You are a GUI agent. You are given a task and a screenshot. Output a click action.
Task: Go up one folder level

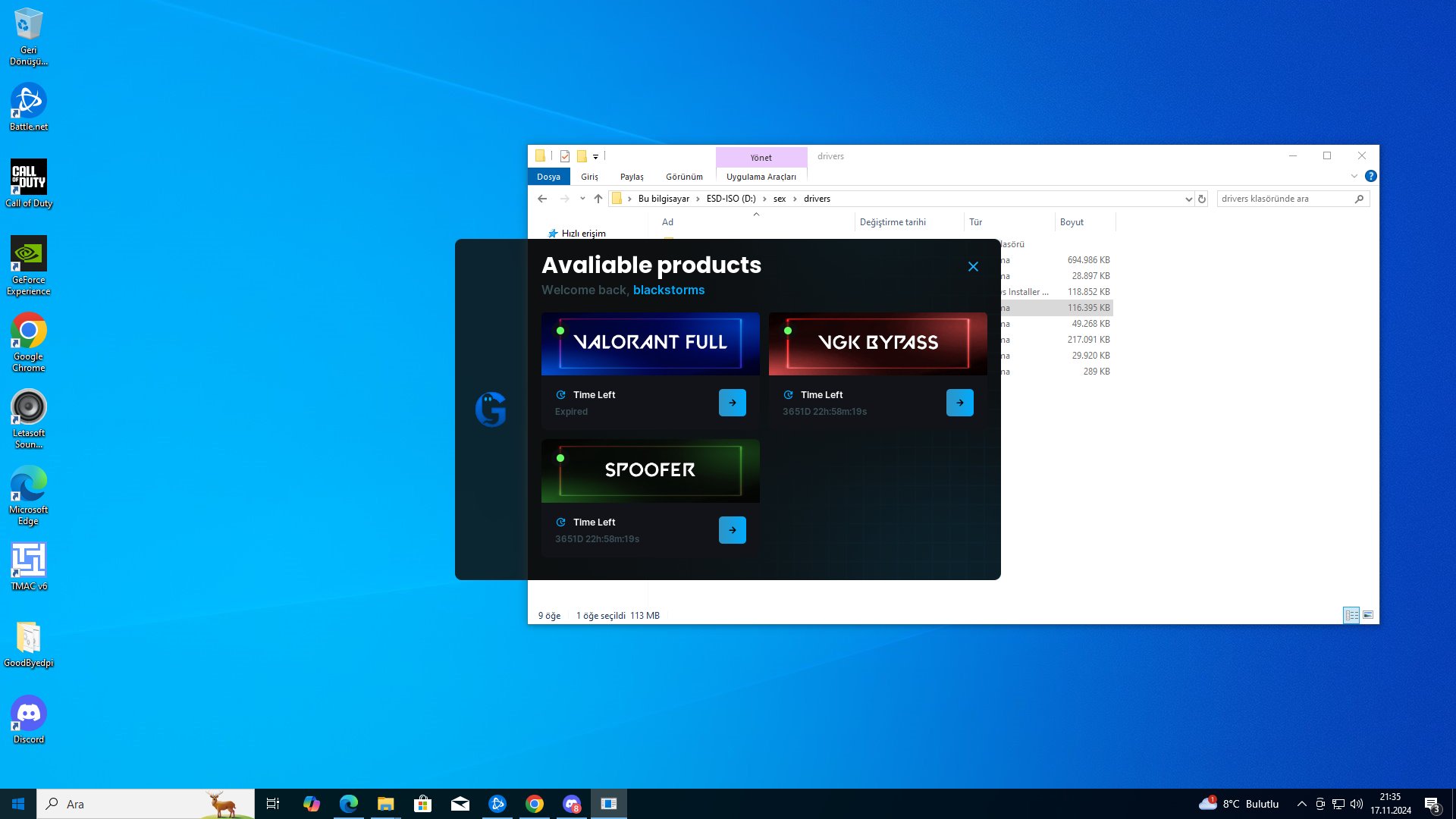pyautogui.click(x=598, y=199)
